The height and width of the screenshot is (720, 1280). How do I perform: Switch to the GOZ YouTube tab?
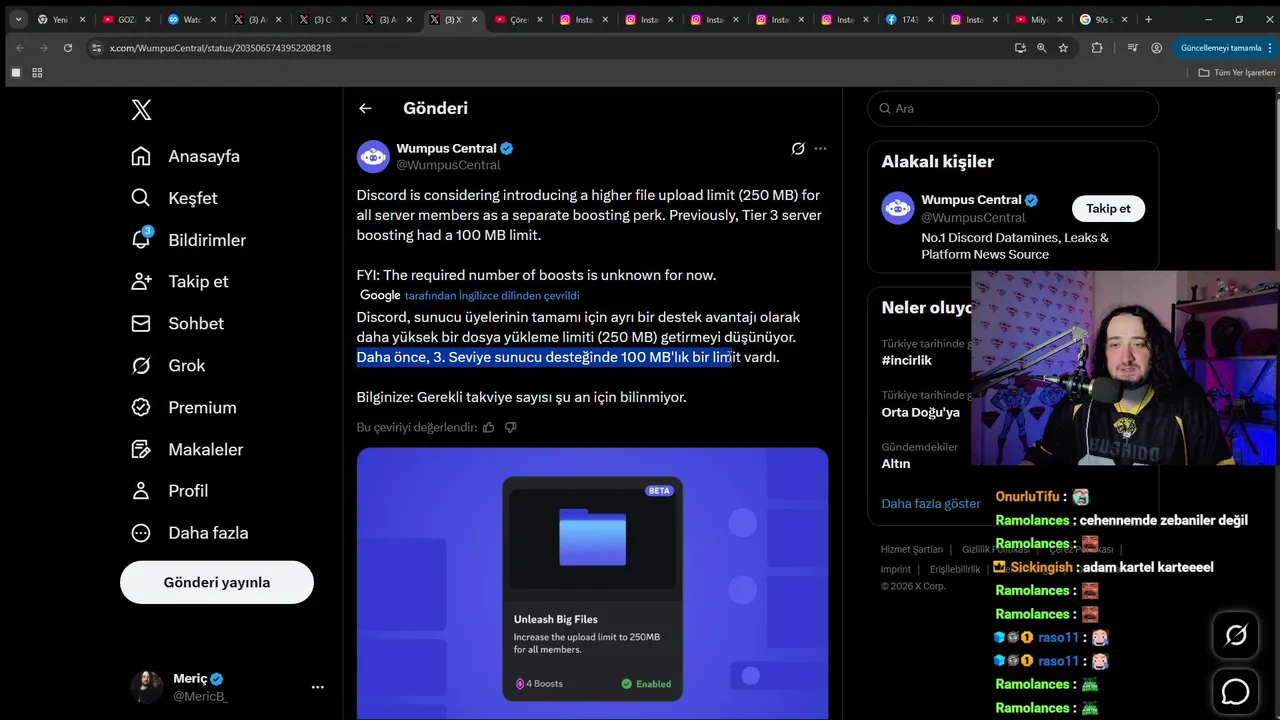pyautogui.click(x=125, y=19)
